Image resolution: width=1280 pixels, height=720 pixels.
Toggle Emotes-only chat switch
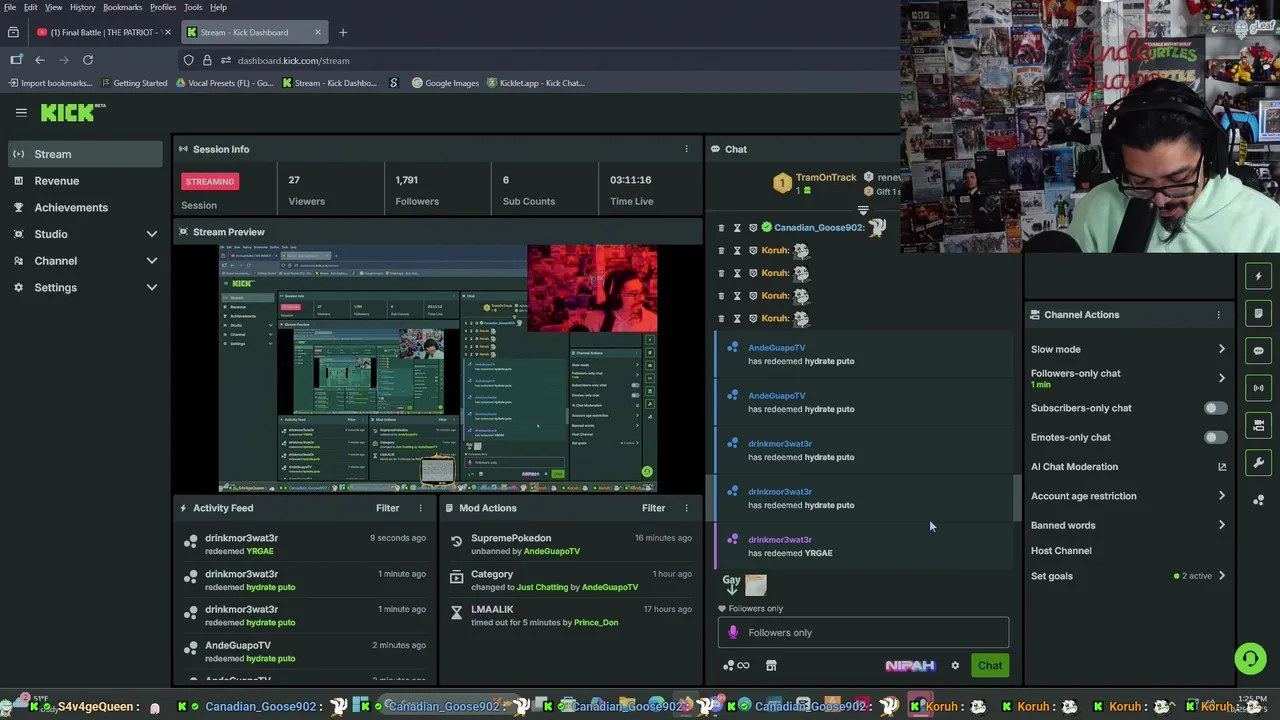pyautogui.click(x=1215, y=437)
